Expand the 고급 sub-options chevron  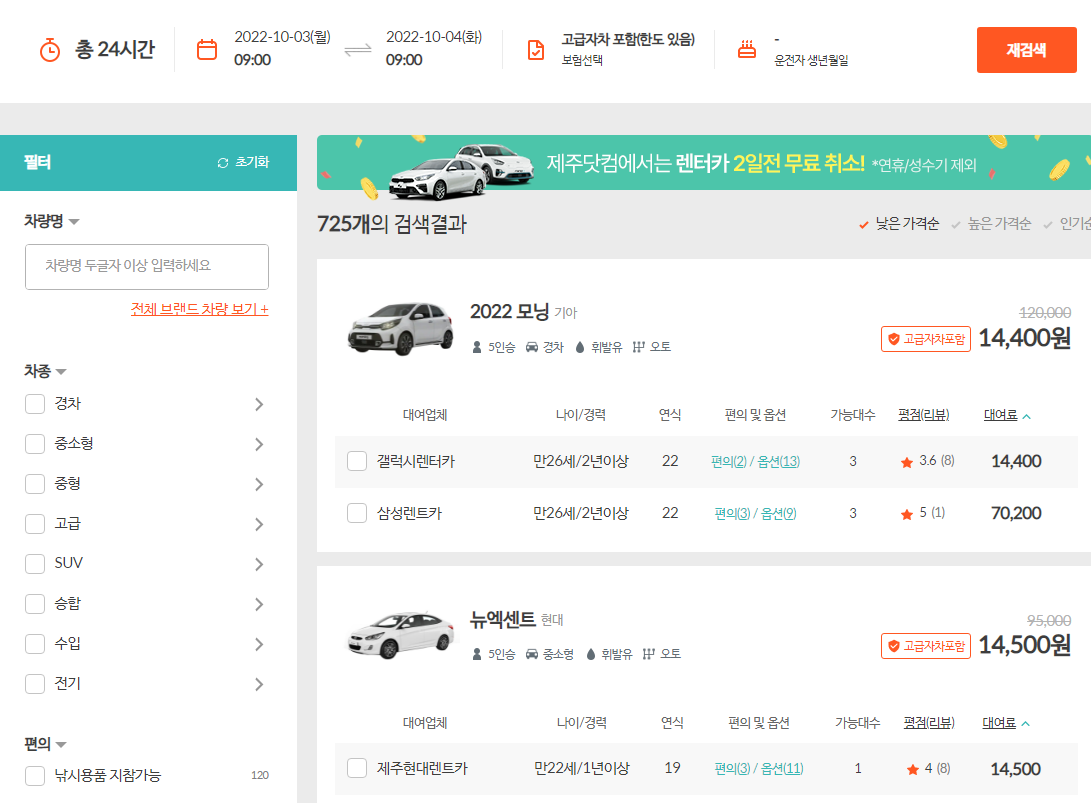259,524
